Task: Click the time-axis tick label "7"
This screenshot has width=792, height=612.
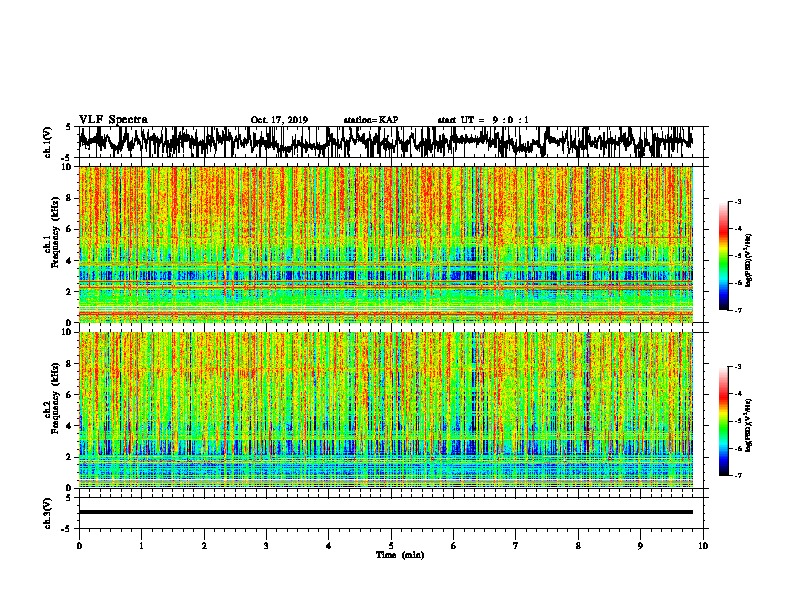Action: [516, 545]
